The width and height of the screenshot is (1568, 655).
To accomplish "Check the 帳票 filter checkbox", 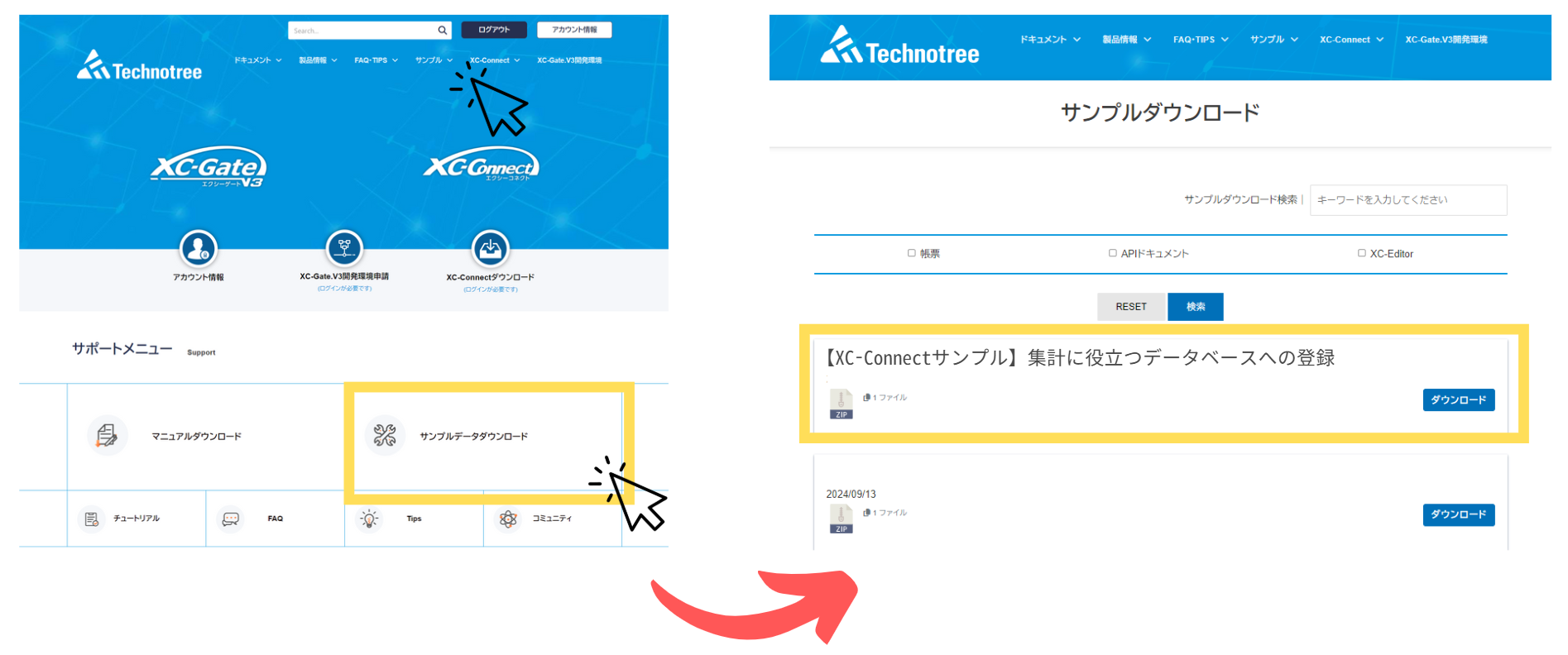I will tap(912, 253).
